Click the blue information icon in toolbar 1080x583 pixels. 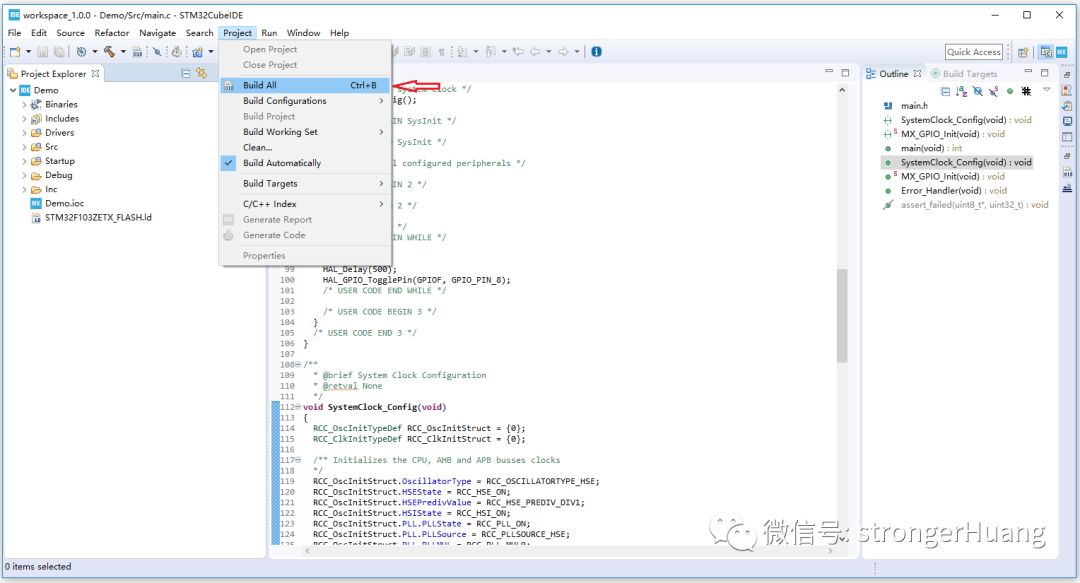point(596,51)
